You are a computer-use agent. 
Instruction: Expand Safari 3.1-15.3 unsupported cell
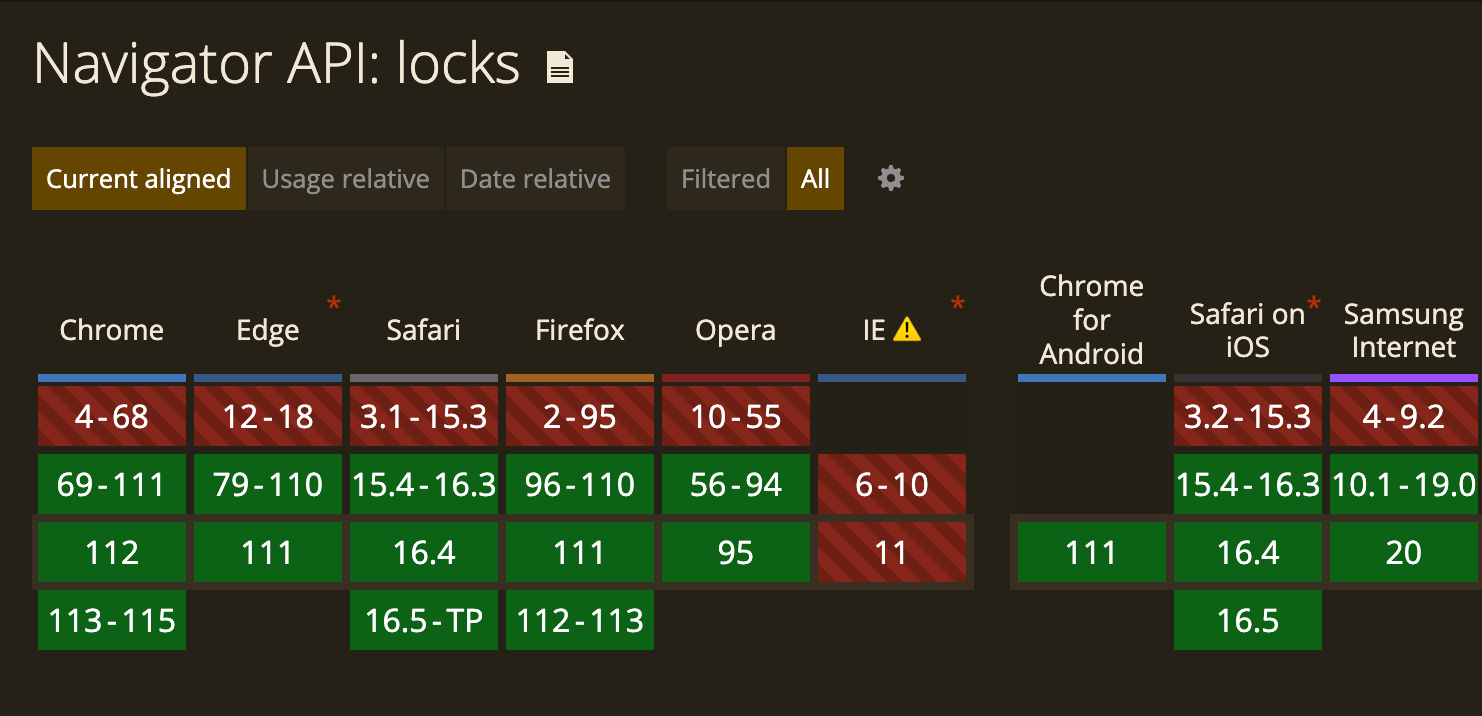coord(424,417)
